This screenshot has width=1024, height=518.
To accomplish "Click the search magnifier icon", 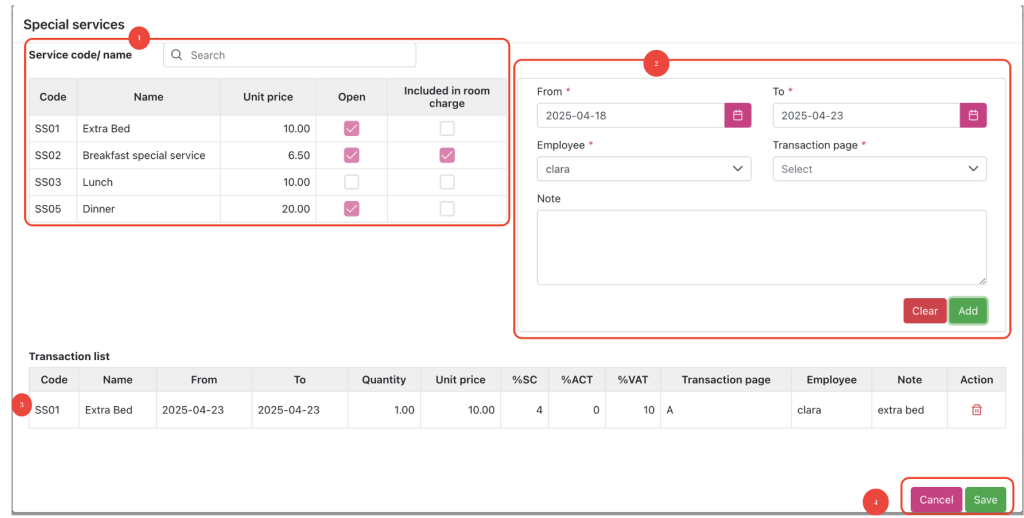I will (177, 55).
